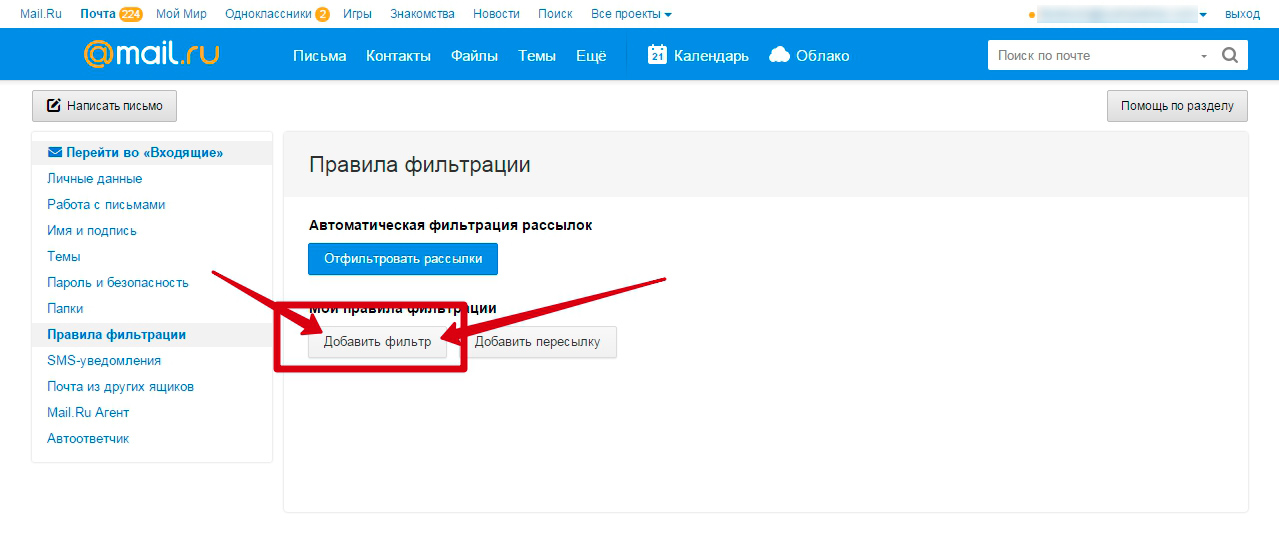Click 'Помощь по разделу' button

pos(1177,105)
